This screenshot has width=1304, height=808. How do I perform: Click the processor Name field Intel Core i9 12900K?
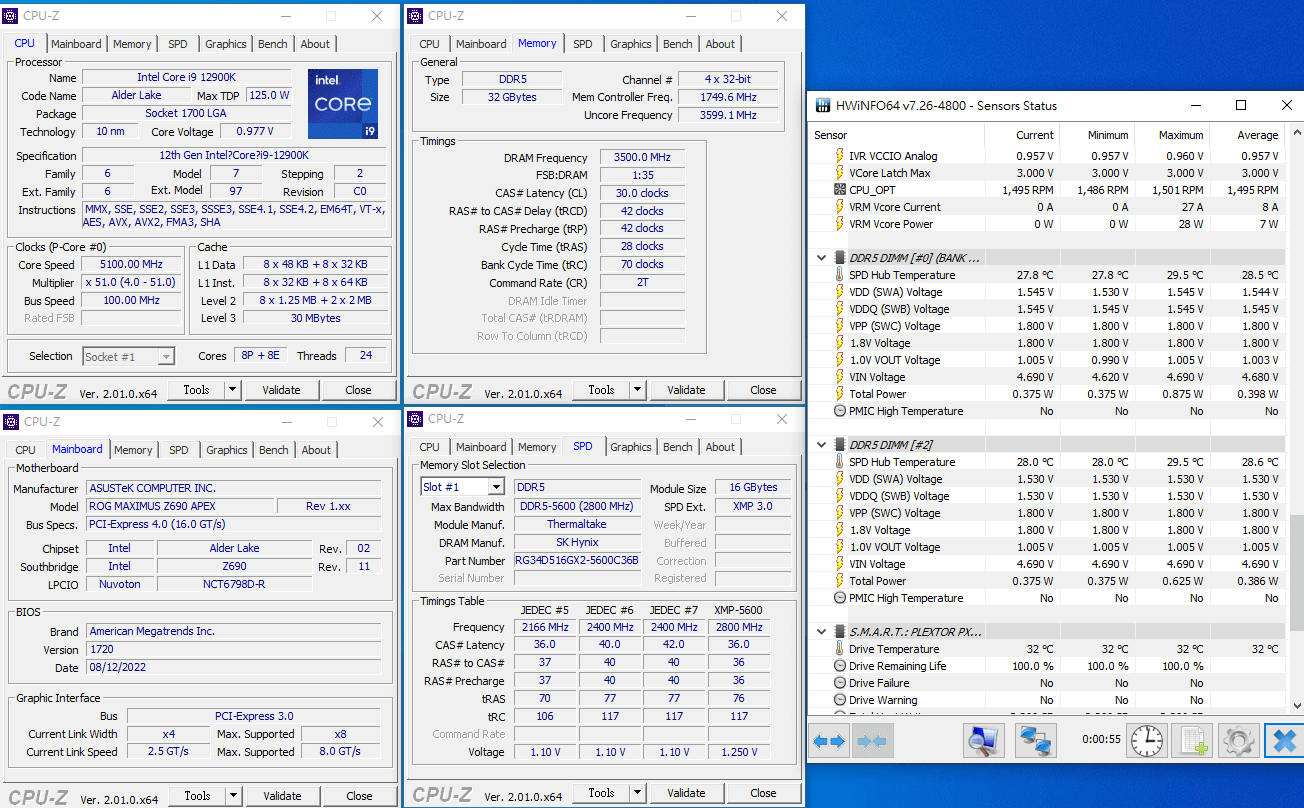(186, 77)
